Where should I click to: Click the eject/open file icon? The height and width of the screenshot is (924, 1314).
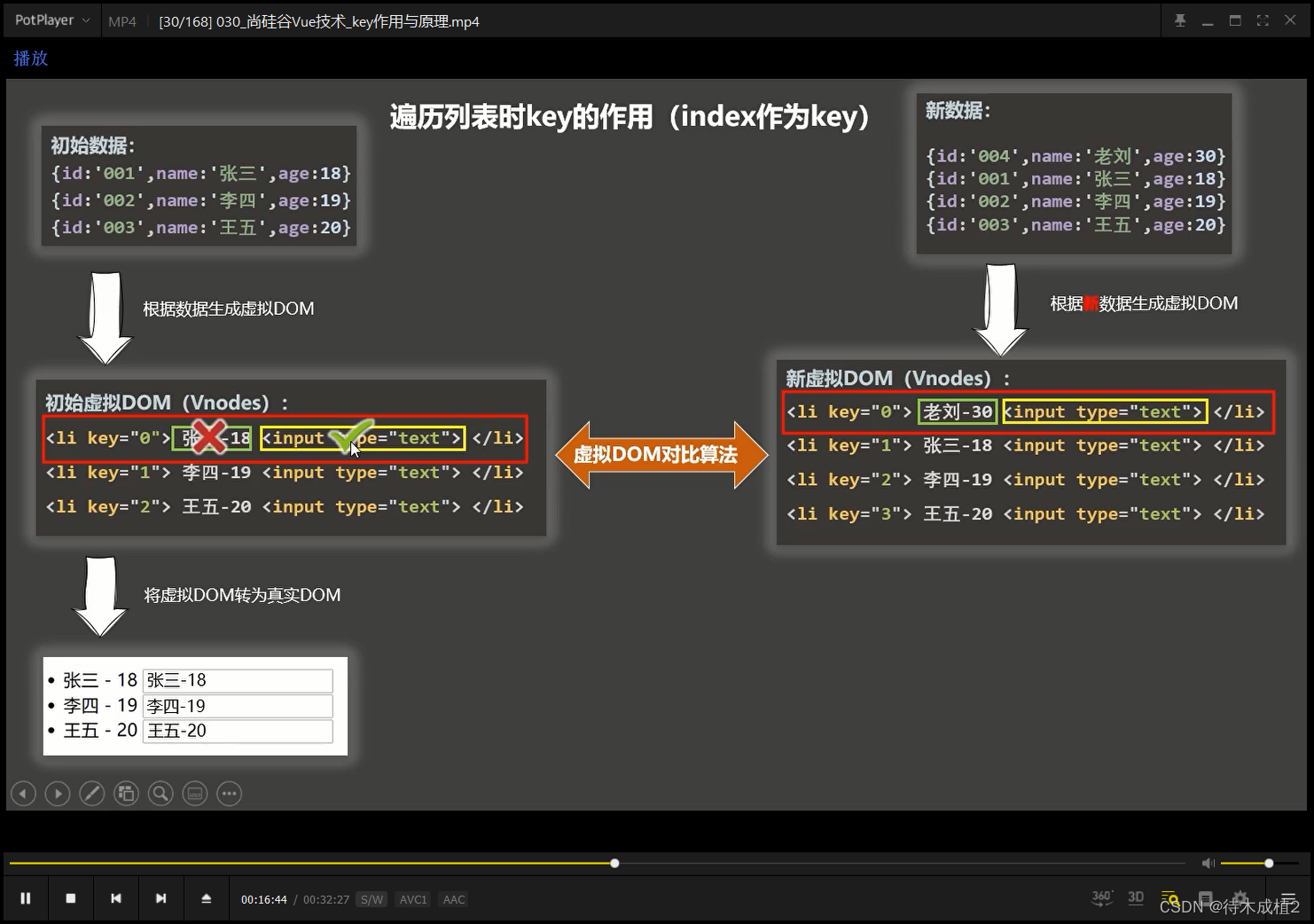pos(207,898)
